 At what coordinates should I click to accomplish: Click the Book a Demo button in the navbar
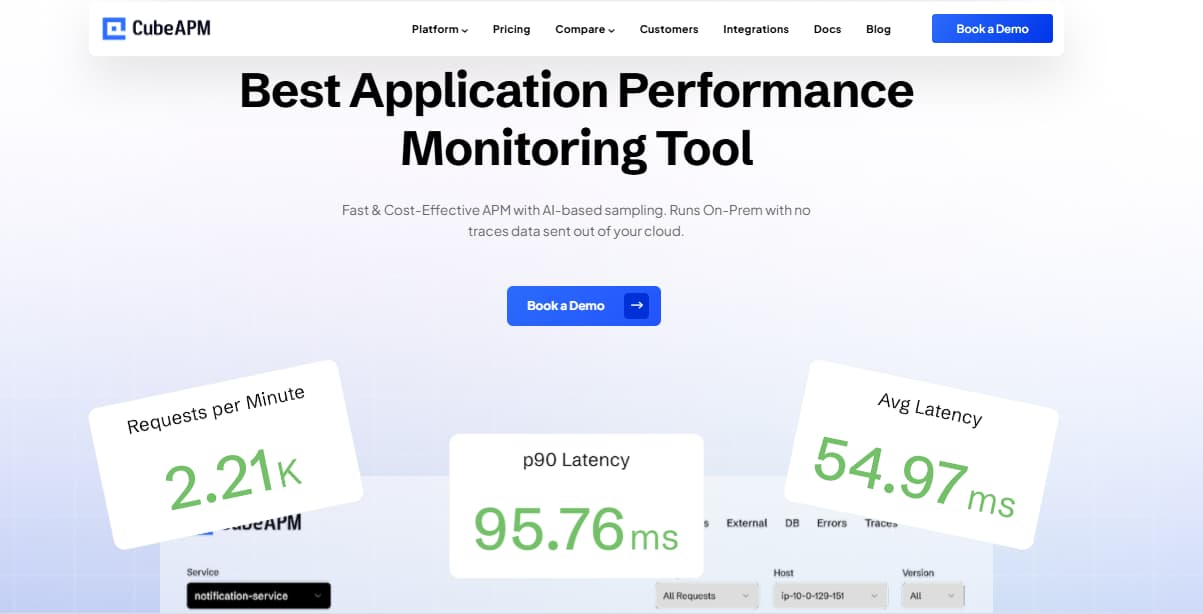pyautogui.click(x=991, y=29)
